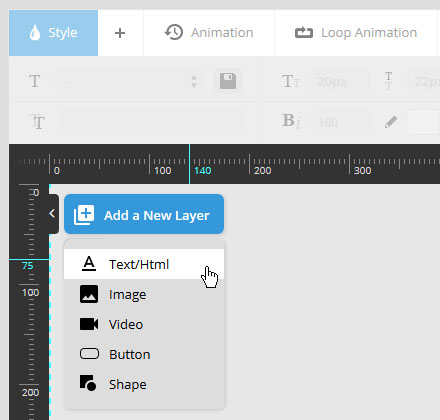Open the Loop Animation tab
This screenshot has width=440, height=420.
(x=356, y=33)
